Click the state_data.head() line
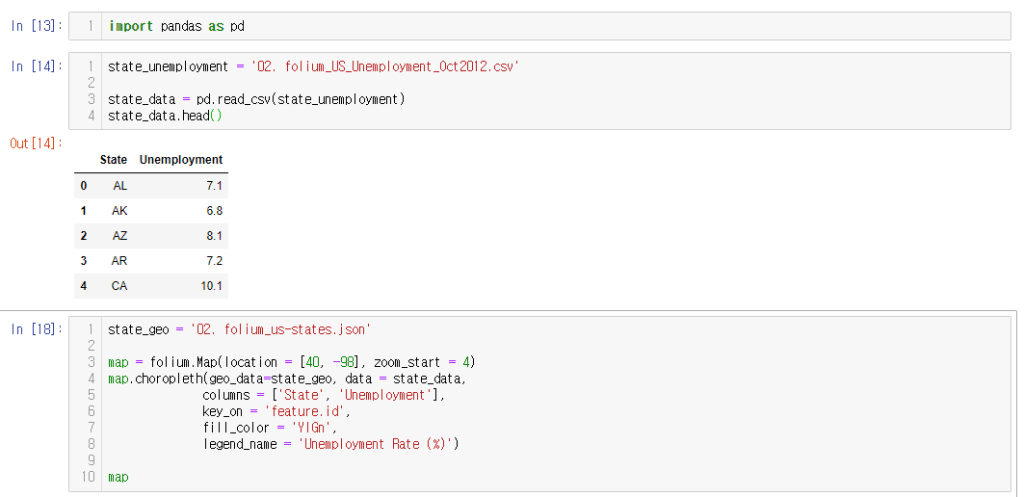The height and width of the screenshot is (497, 1024). click(x=165, y=116)
